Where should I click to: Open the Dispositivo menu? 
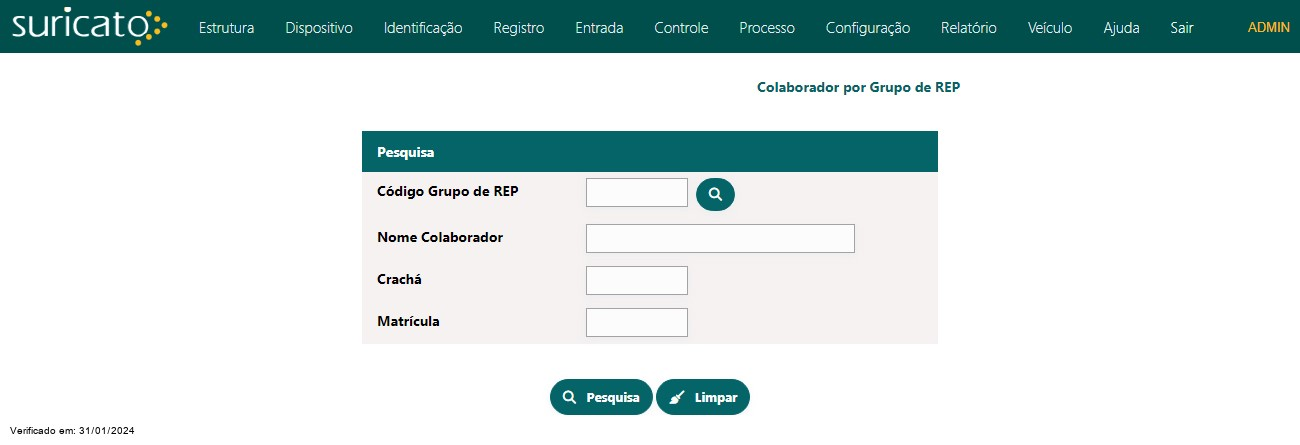click(x=319, y=28)
